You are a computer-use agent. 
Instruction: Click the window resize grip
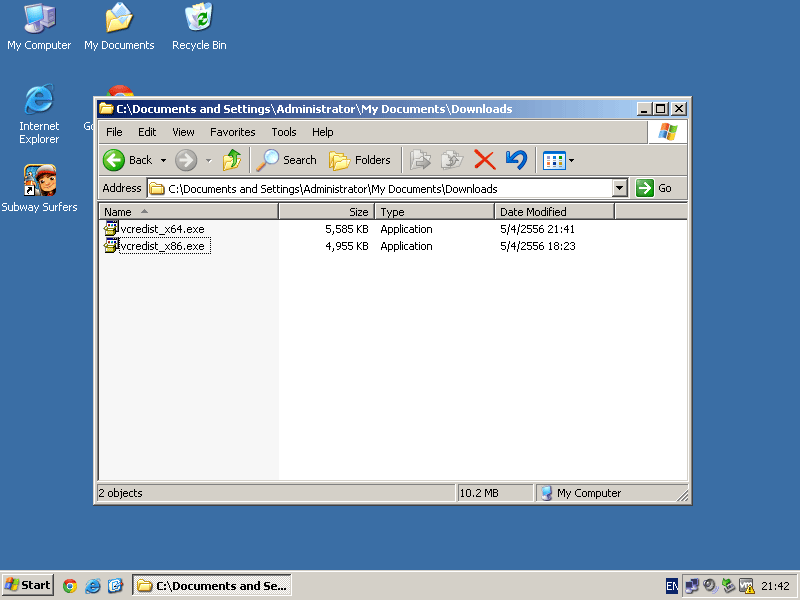(682, 495)
